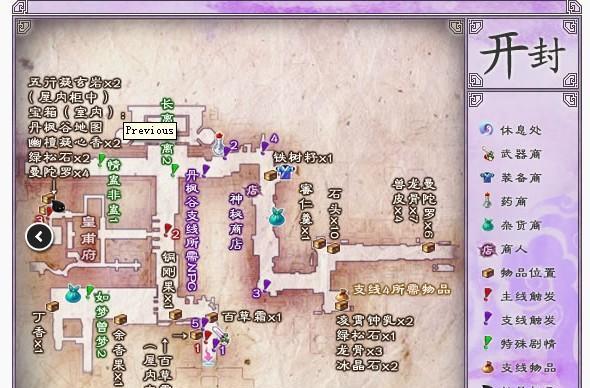Click the side quest item pouch legend icon
Image resolution: width=590 pixels, height=388 pixels.
point(488,367)
